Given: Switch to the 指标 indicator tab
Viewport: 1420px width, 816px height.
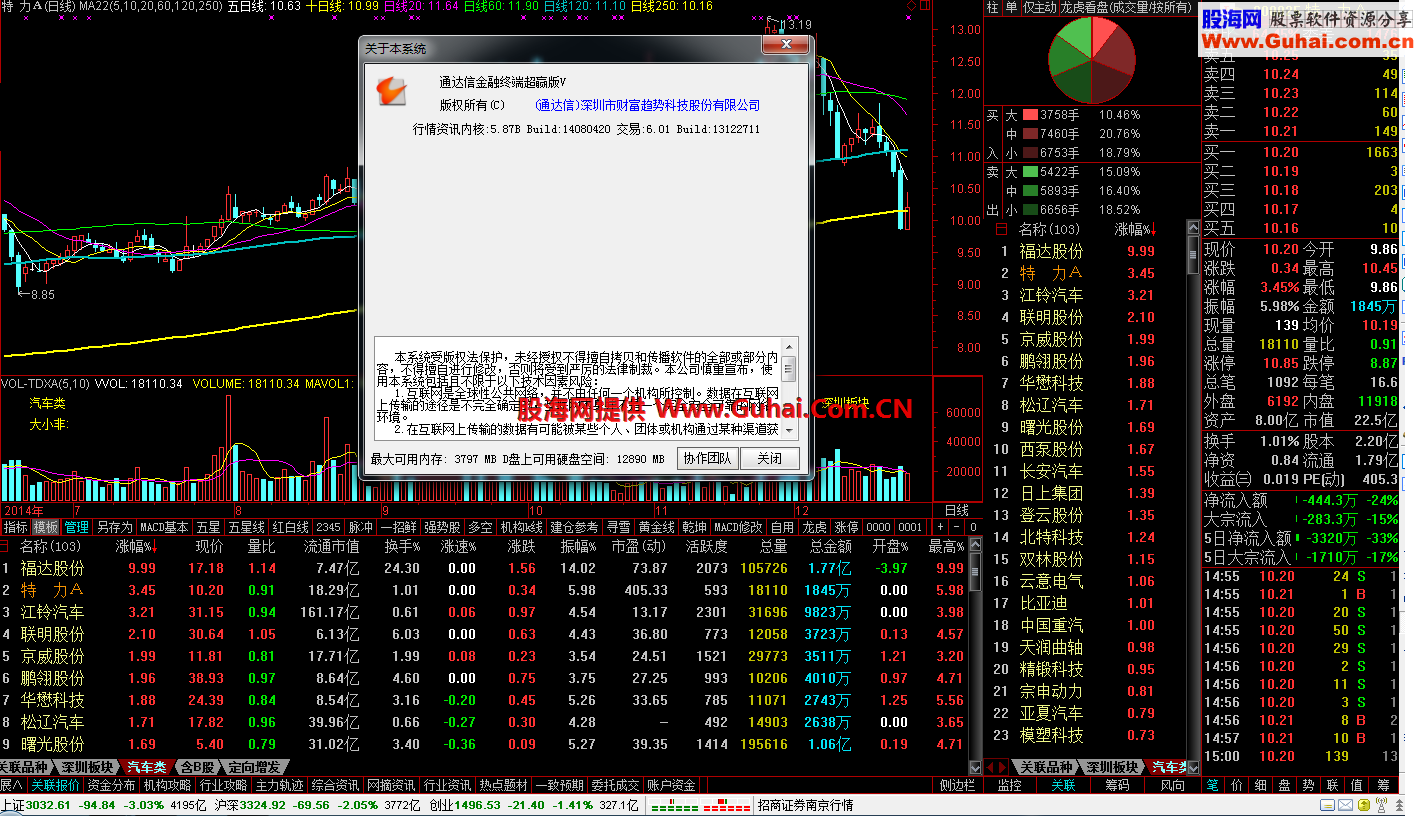Looking at the screenshot, I should 15,527.
